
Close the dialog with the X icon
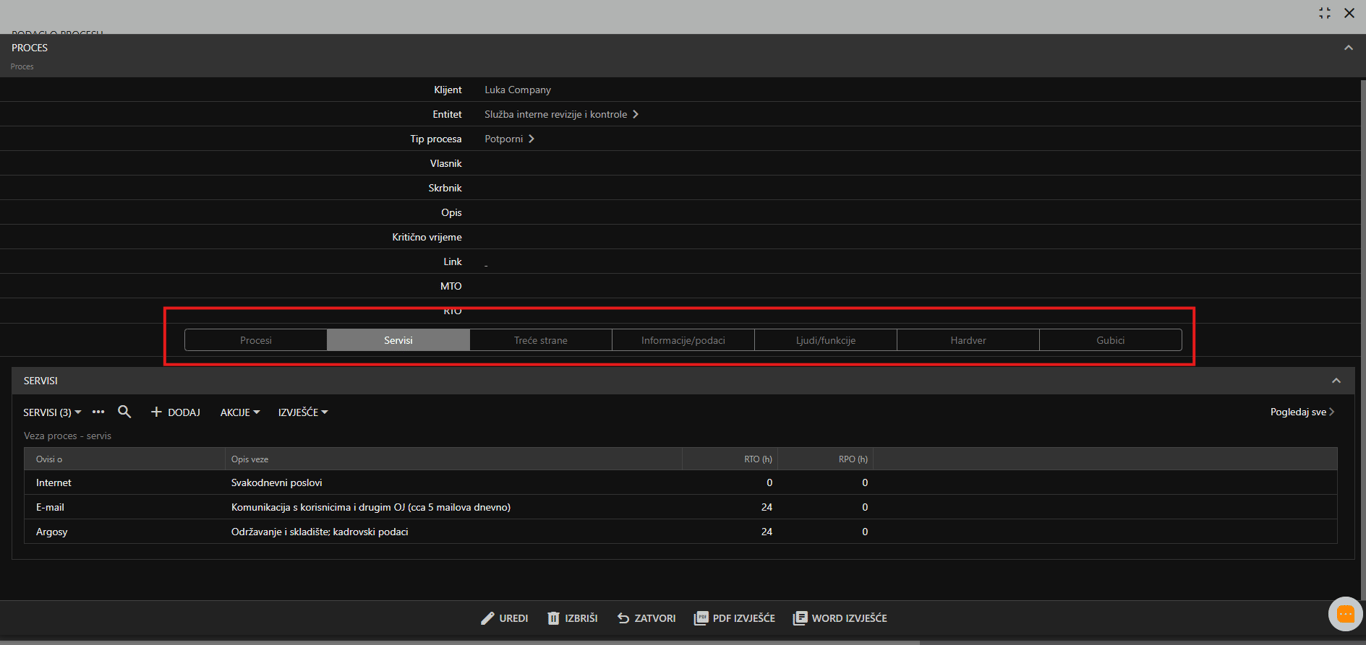point(1349,13)
